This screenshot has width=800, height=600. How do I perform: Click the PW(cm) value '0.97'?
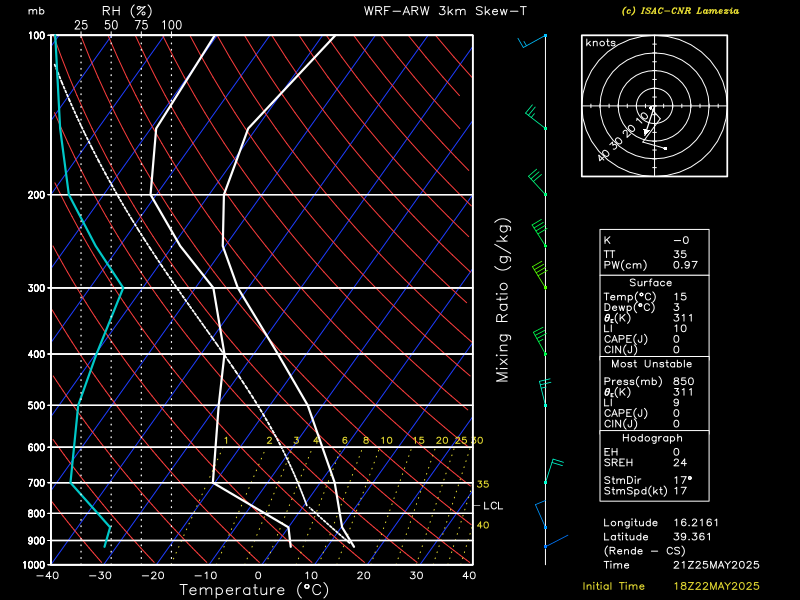[685, 265]
